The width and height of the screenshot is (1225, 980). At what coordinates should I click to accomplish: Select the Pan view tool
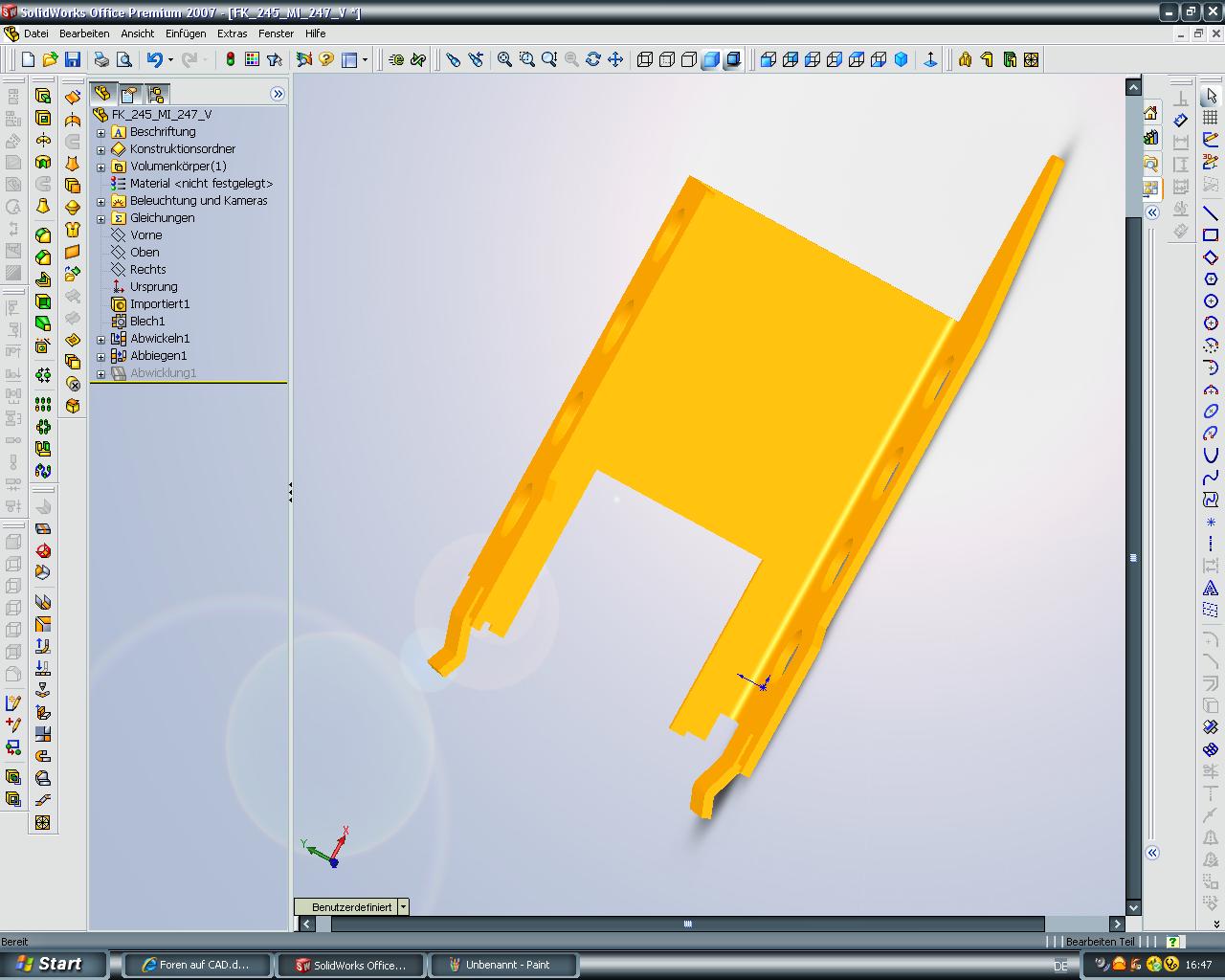tap(615, 59)
